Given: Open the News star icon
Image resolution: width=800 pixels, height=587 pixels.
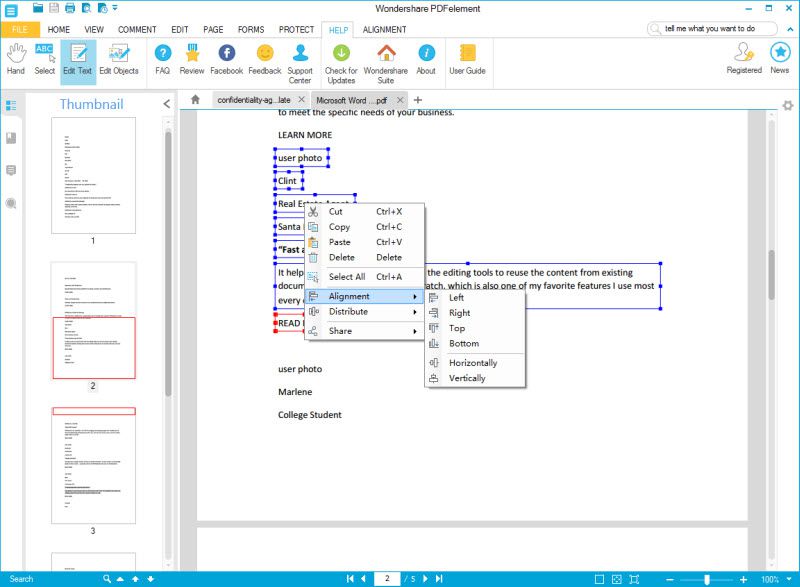Looking at the screenshot, I should (780, 59).
